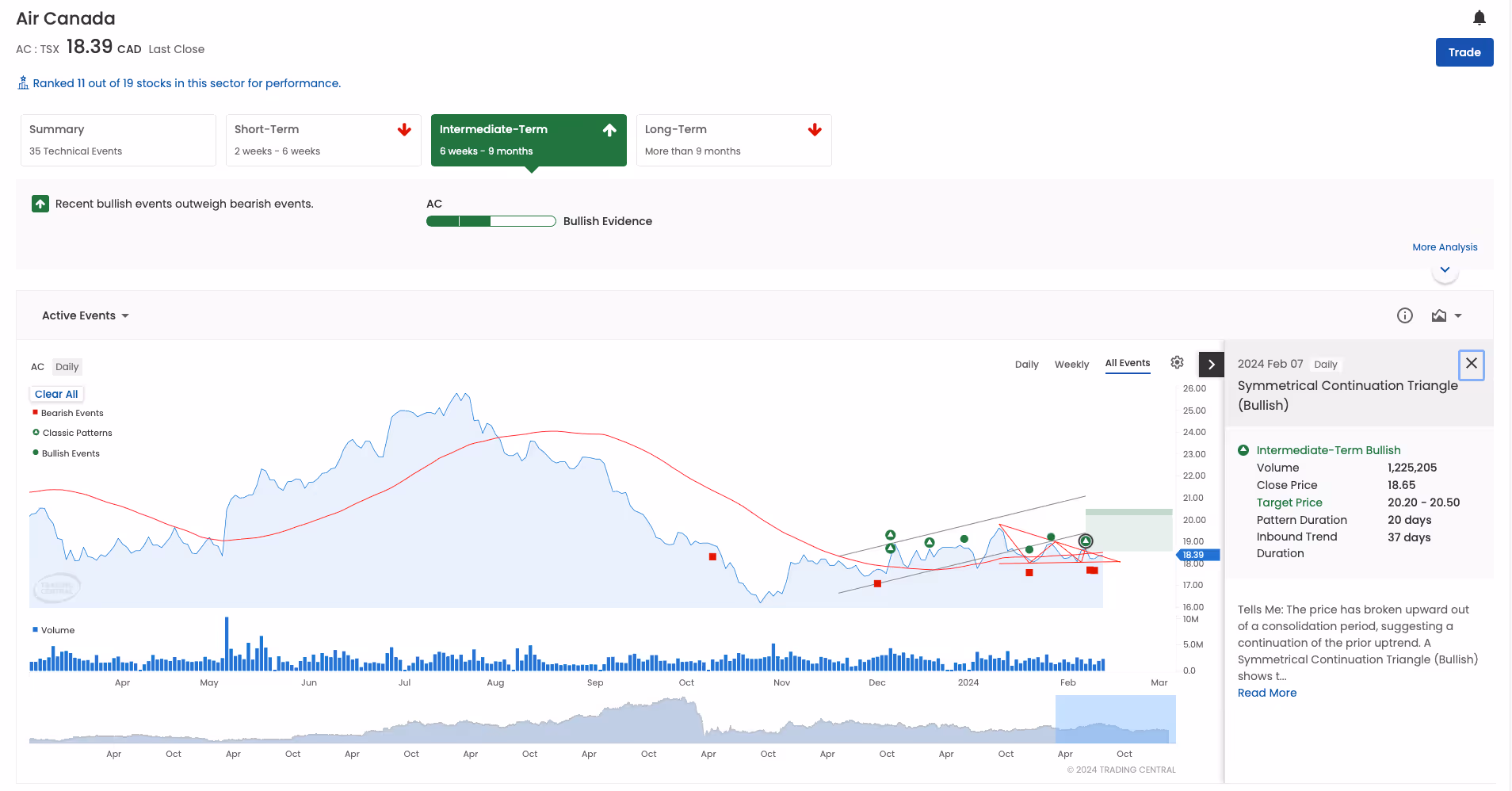Viewport: 1512px width, 791px height.
Task: Switch to the Weekly tab
Action: tap(1071, 365)
